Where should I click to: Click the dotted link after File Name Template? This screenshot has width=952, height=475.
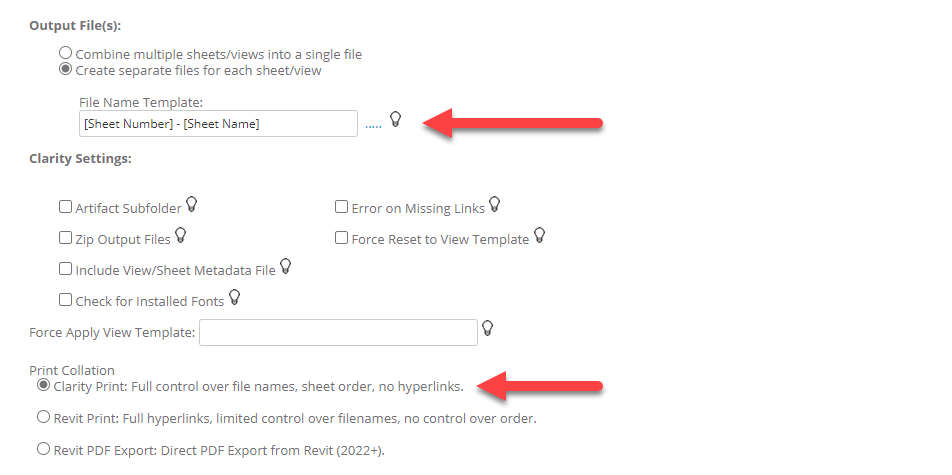click(373, 125)
